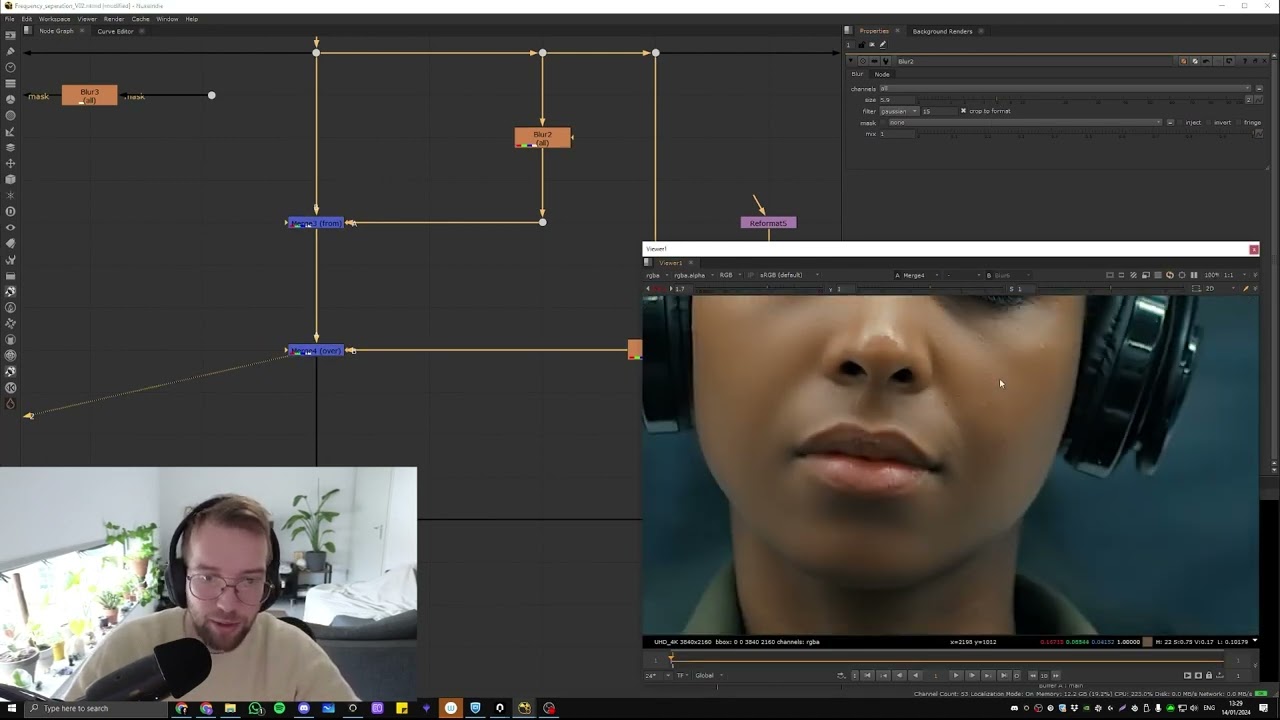Open Spotify from the taskbar

click(279, 708)
